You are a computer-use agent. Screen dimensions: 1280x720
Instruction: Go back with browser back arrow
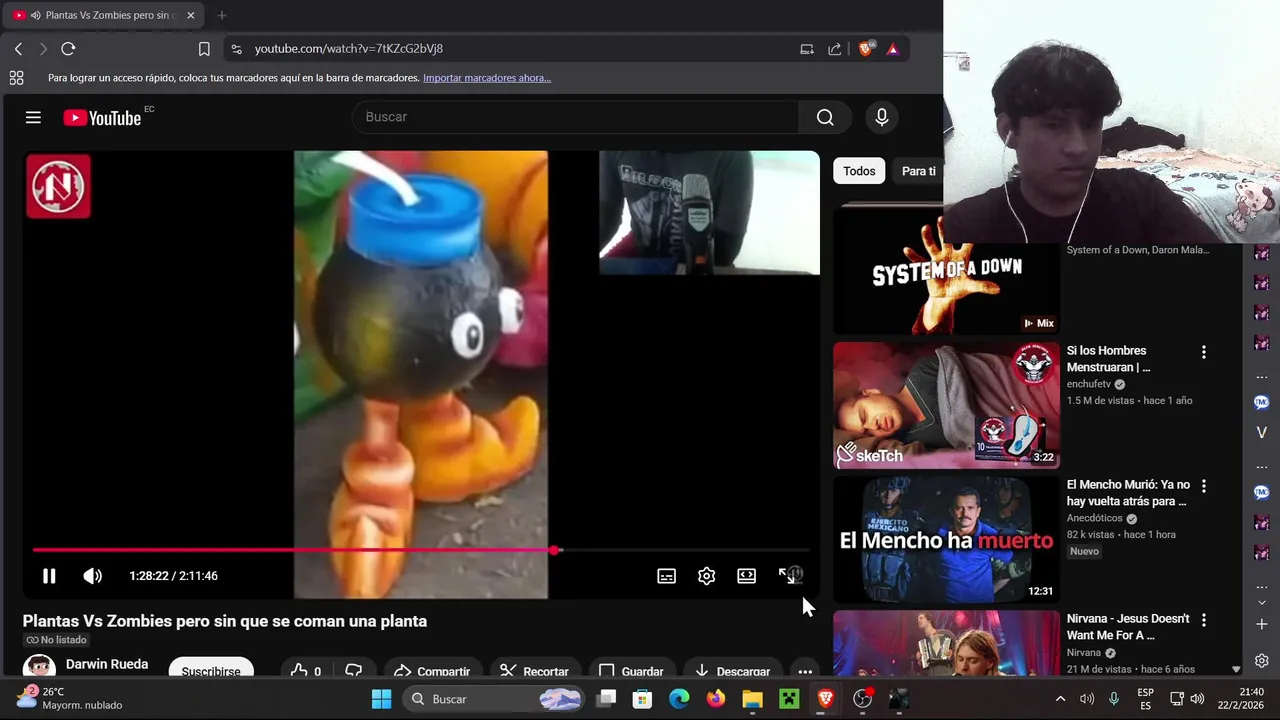coord(18,48)
